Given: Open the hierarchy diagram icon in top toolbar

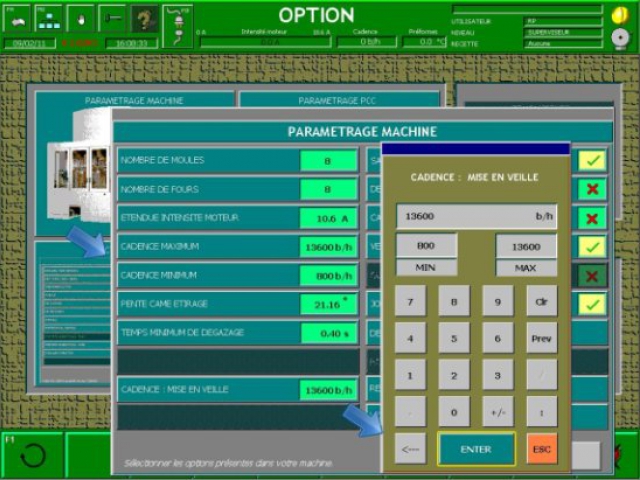Looking at the screenshot, I should [x=49, y=19].
